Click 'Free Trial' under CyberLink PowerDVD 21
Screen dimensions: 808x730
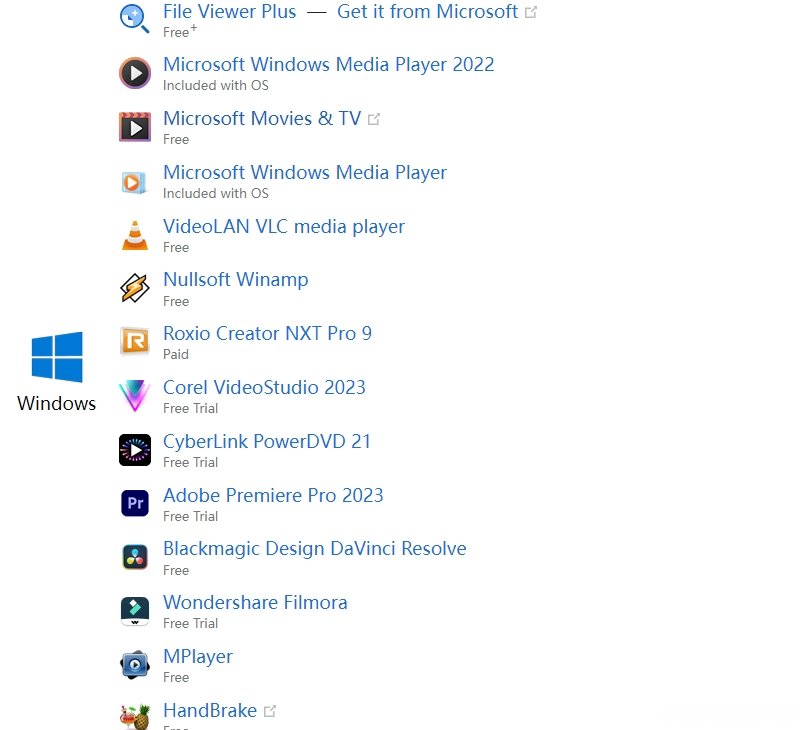(x=191, y=463)
